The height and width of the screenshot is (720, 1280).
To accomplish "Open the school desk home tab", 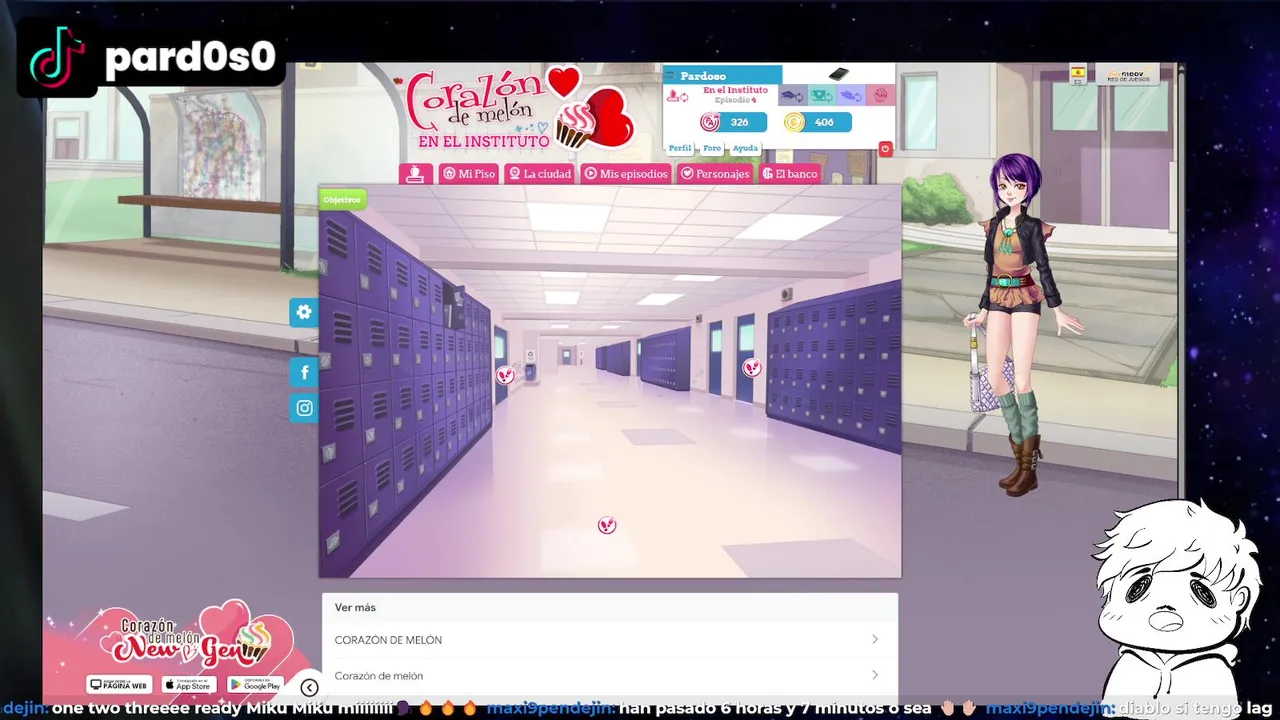I will [416, 174].
